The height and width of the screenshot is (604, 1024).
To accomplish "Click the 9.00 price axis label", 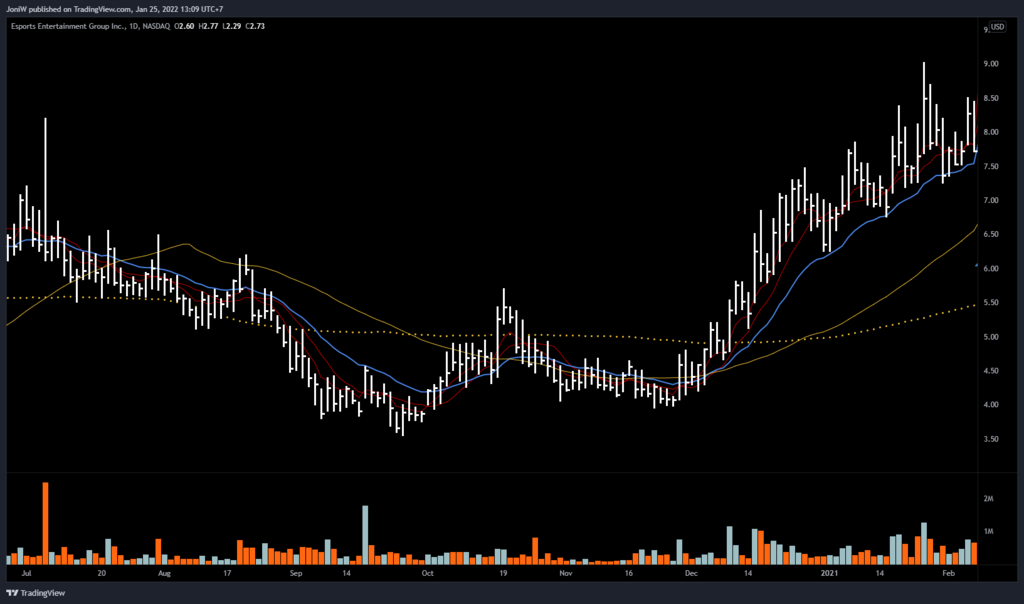I will point(993,64).
